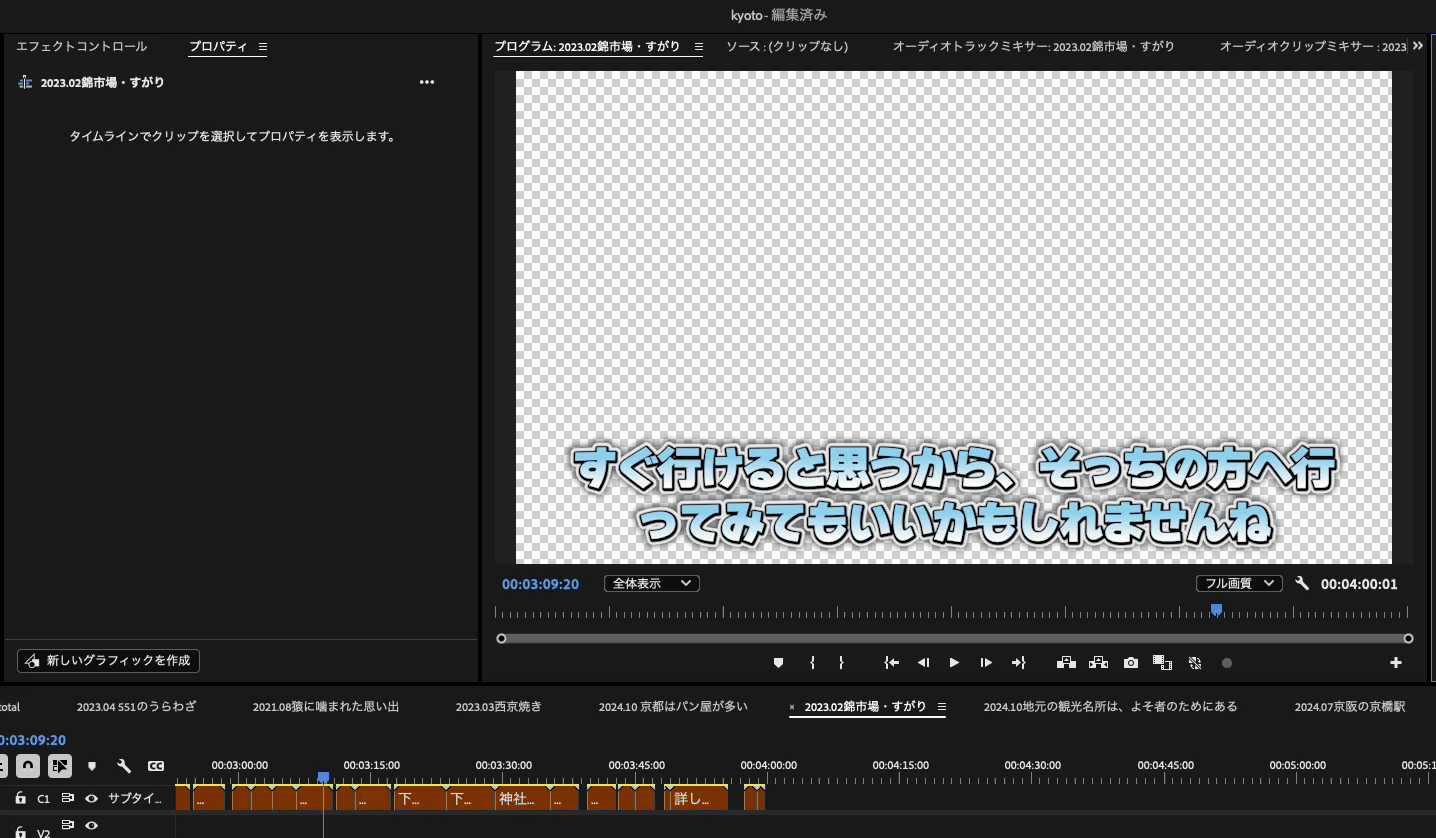Screen dimensions: 1436x838
Task: Switch to sequence 2021.08猿に噛まれた思い出
Action: pos(326,706)
